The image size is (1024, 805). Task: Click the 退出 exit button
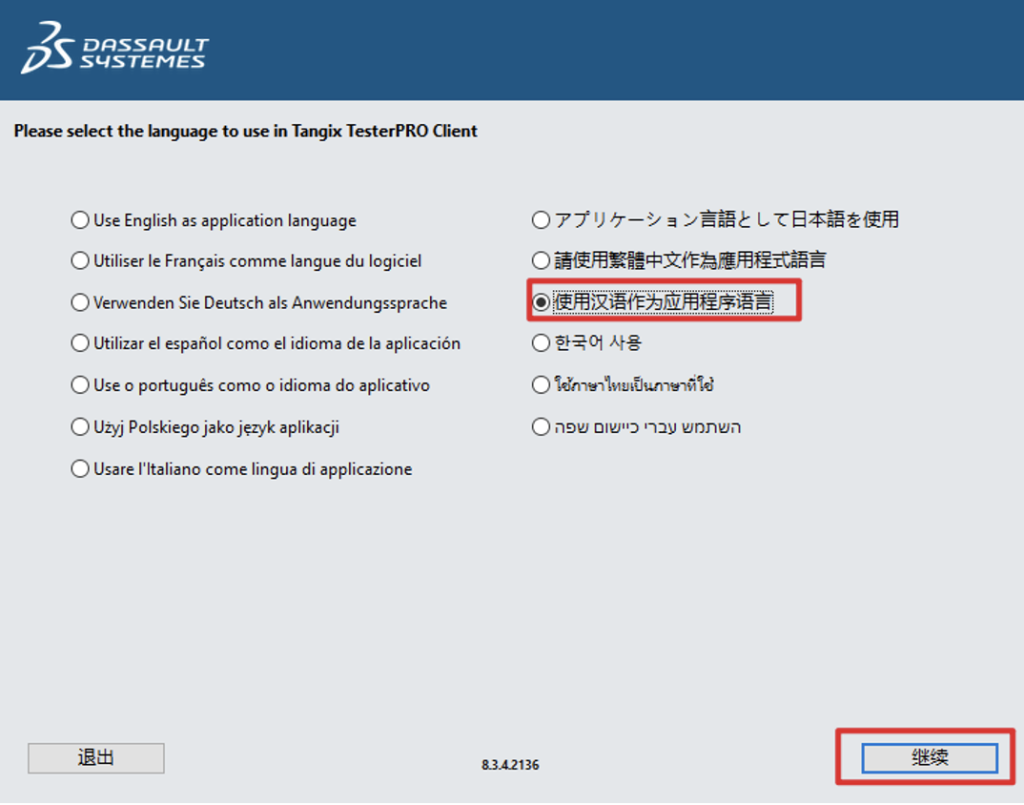coord(96,758)
